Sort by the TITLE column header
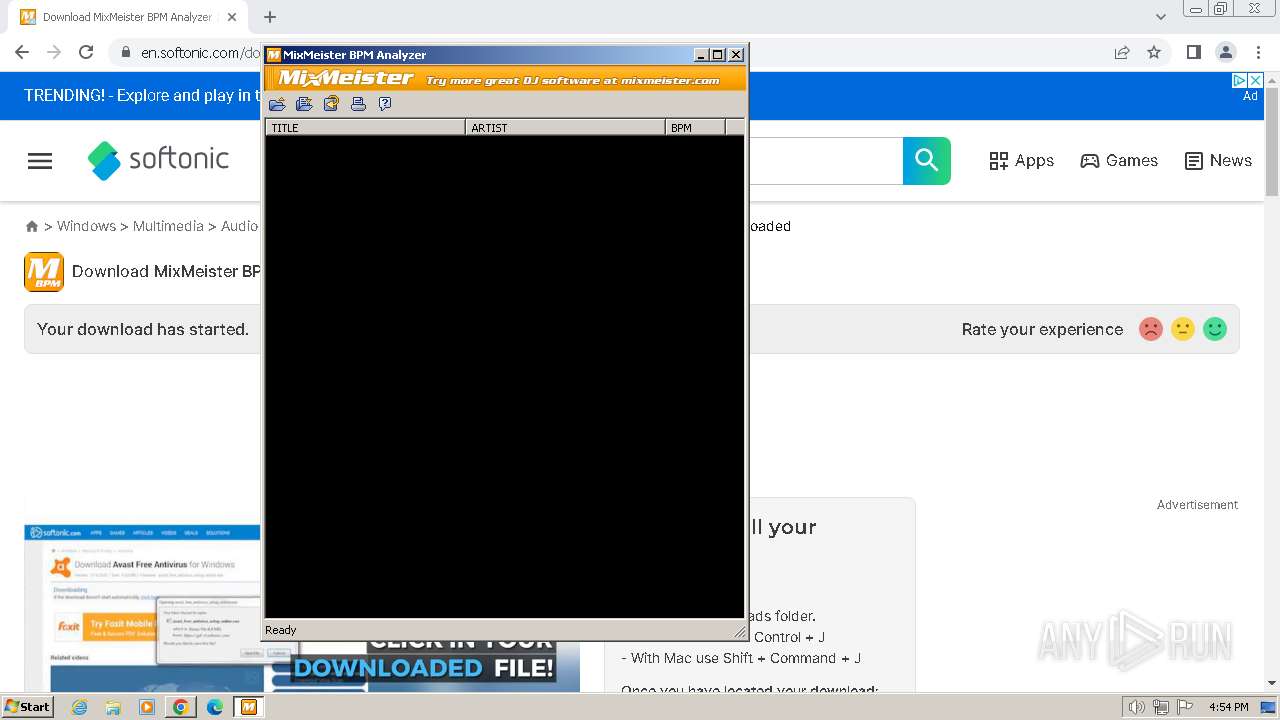 pos(365,127)
